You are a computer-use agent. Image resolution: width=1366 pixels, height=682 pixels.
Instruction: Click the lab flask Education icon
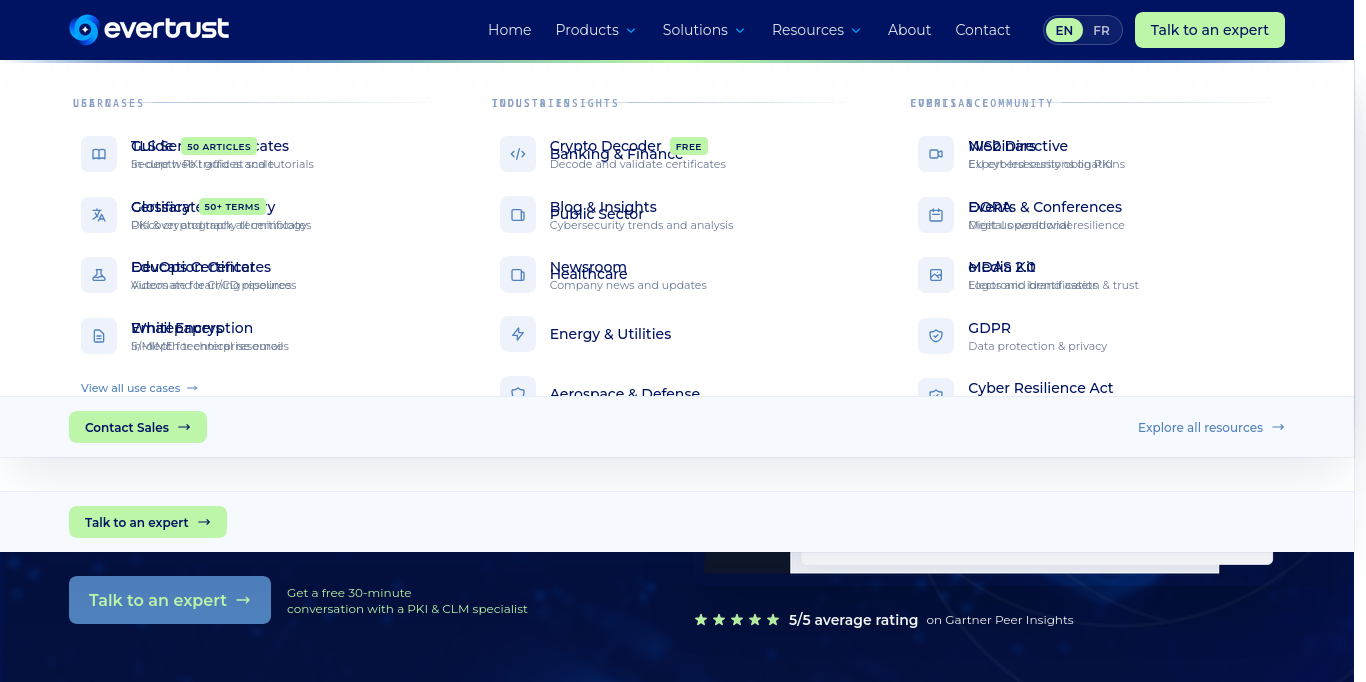(x=99, y=275)
